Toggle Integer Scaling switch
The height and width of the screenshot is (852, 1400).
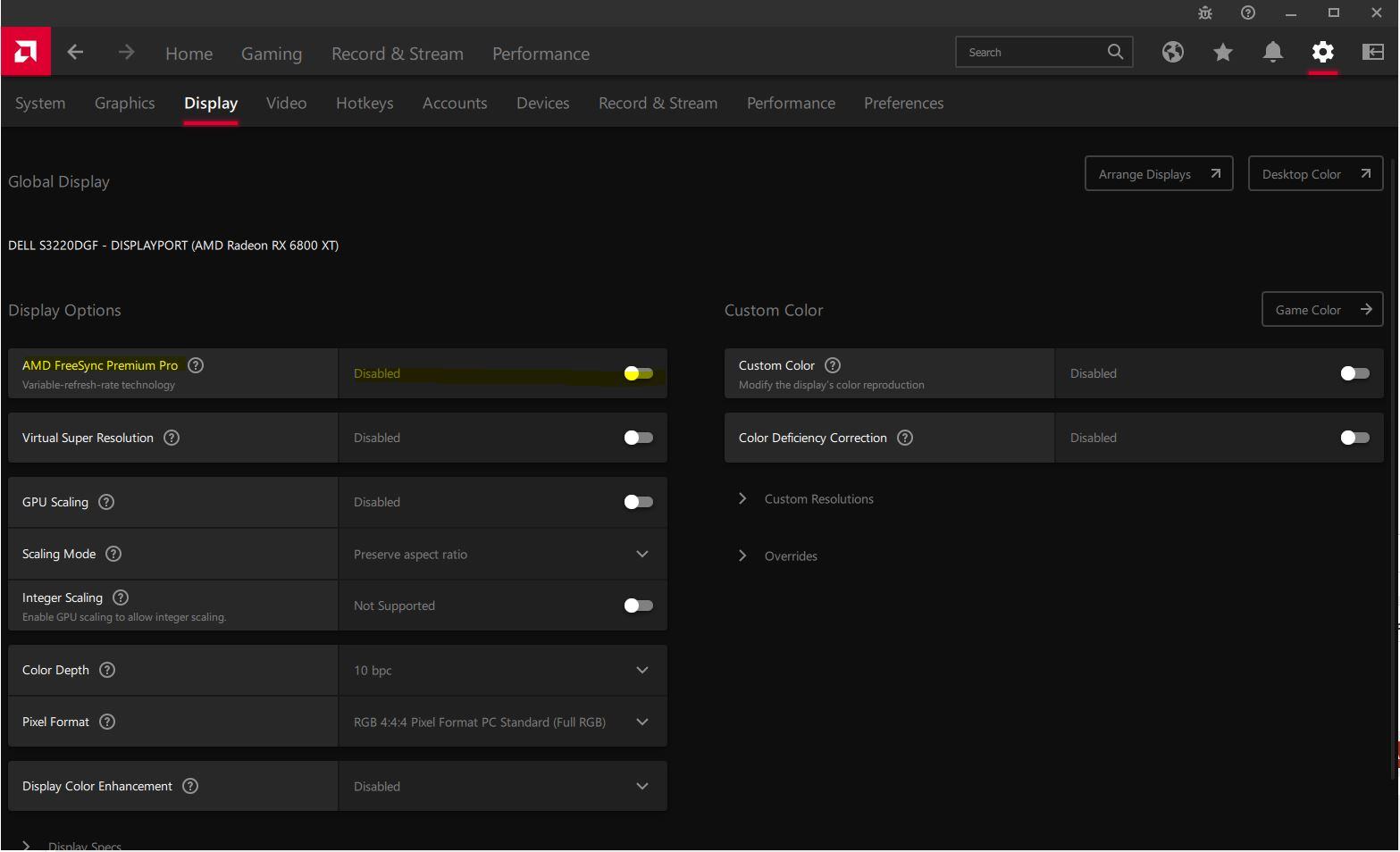point(639,606)
